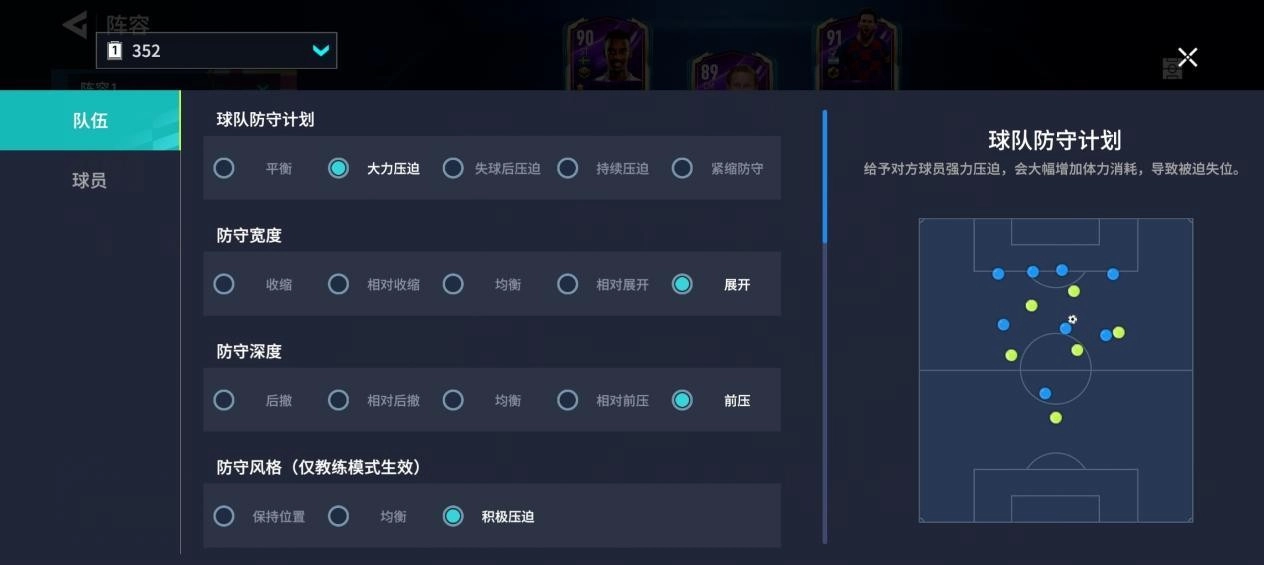Open the 352 formation dropdown
The width and height of the screenshot is (1264, 565).
point(216,50)
